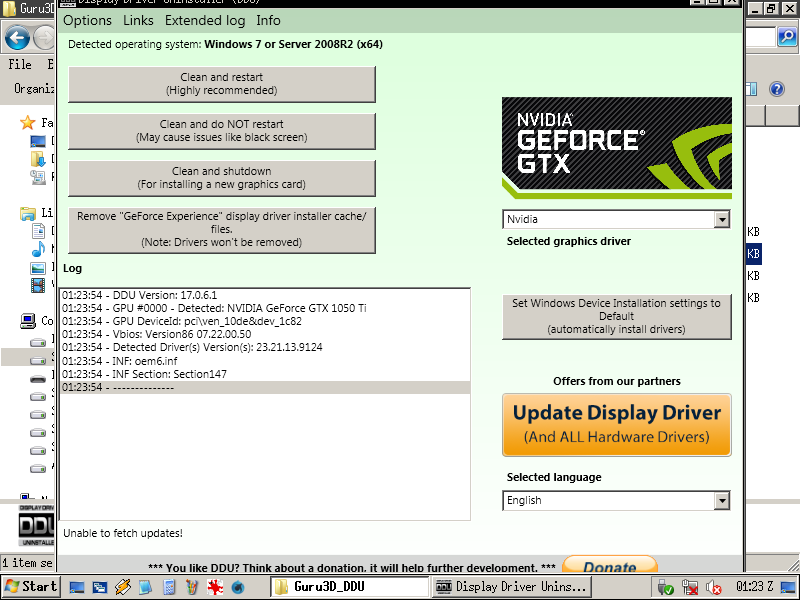
Task: Remove GeForce Experience installer cache files
Action: [221, 230]
